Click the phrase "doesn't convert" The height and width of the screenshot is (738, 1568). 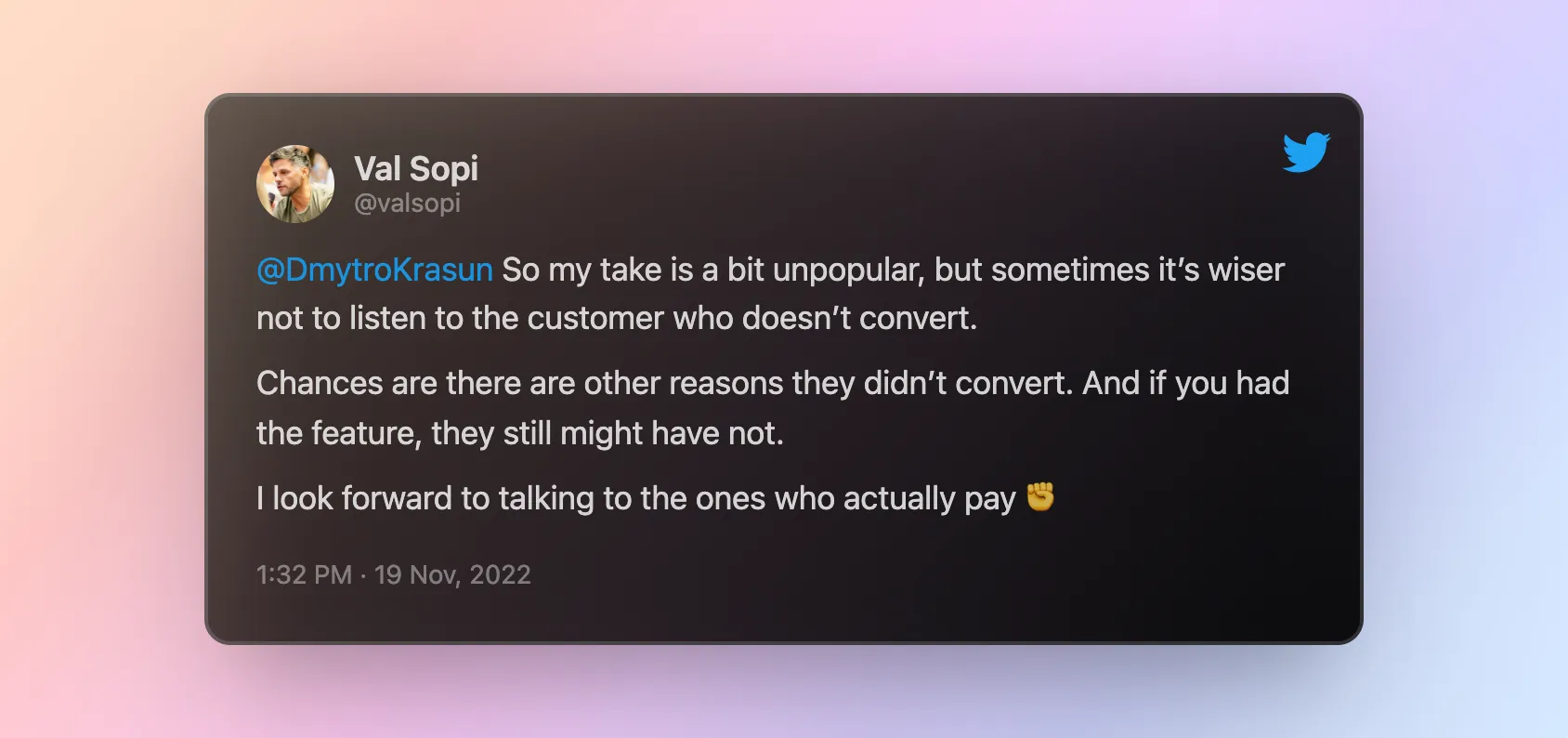pos(858,319)
